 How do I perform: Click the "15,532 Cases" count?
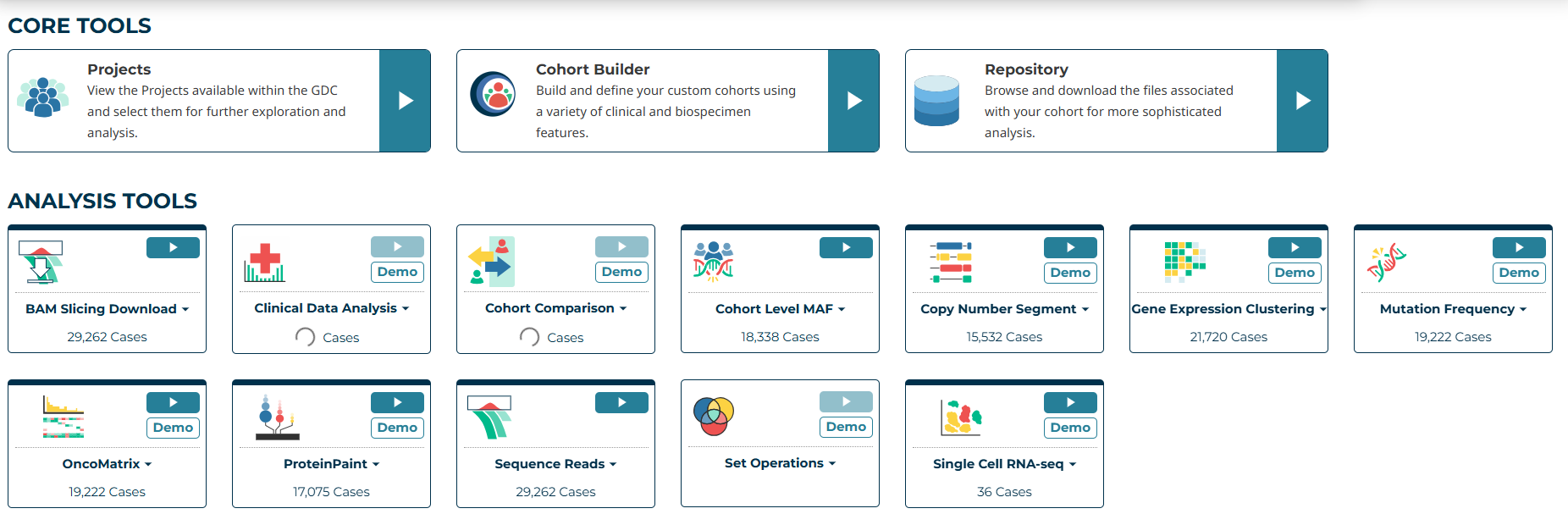click(1004, 337)
